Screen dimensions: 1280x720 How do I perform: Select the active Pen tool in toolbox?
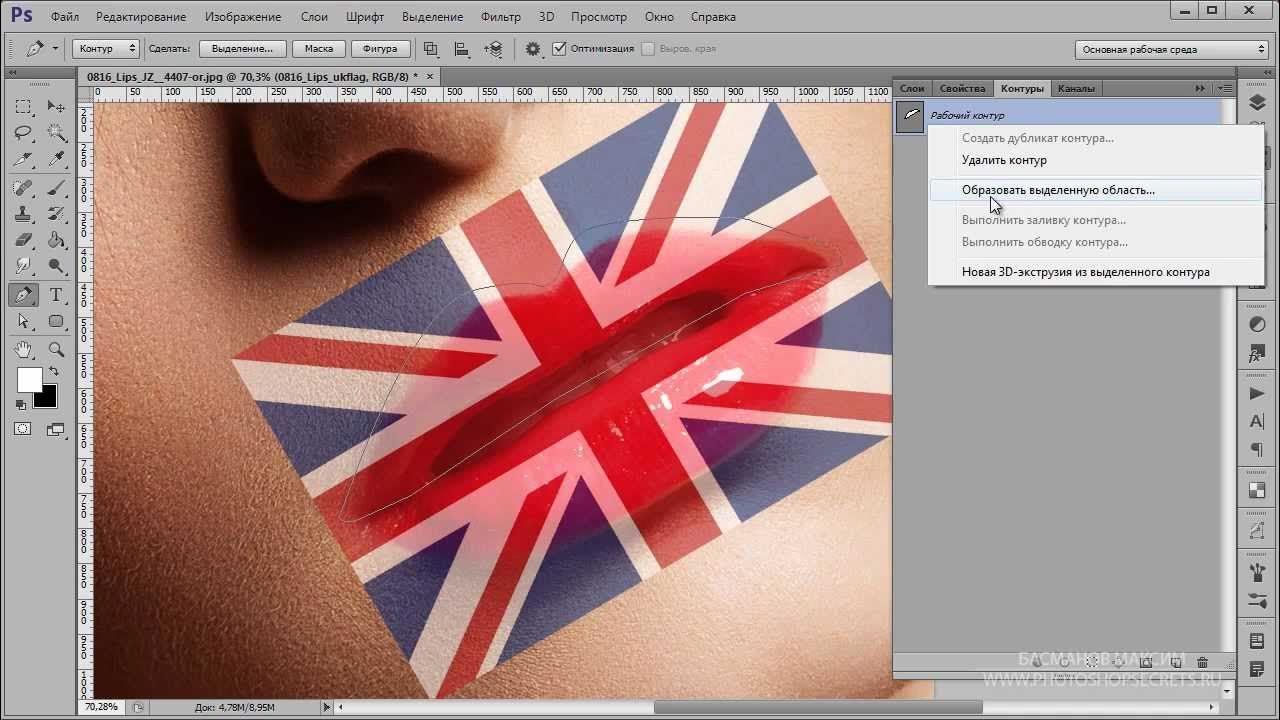pyautogui.click(x=24, y=295)
